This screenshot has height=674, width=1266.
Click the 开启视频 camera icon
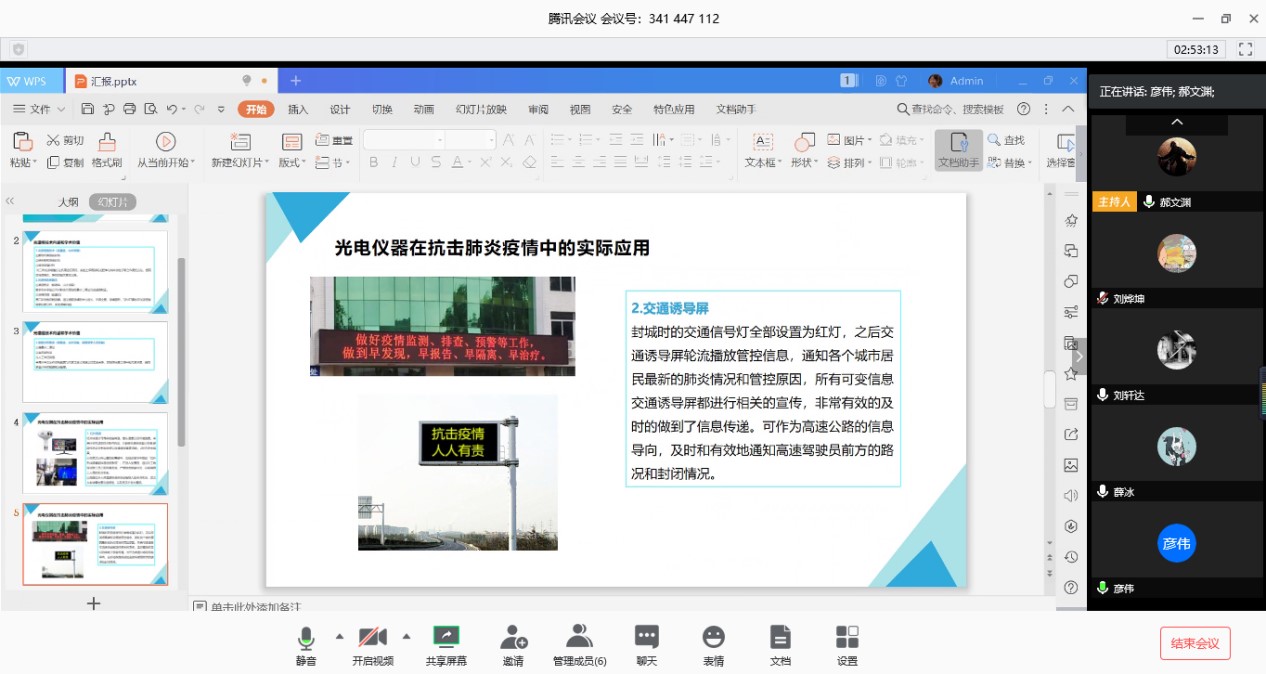pyautogui.click(x=372, y=638)
